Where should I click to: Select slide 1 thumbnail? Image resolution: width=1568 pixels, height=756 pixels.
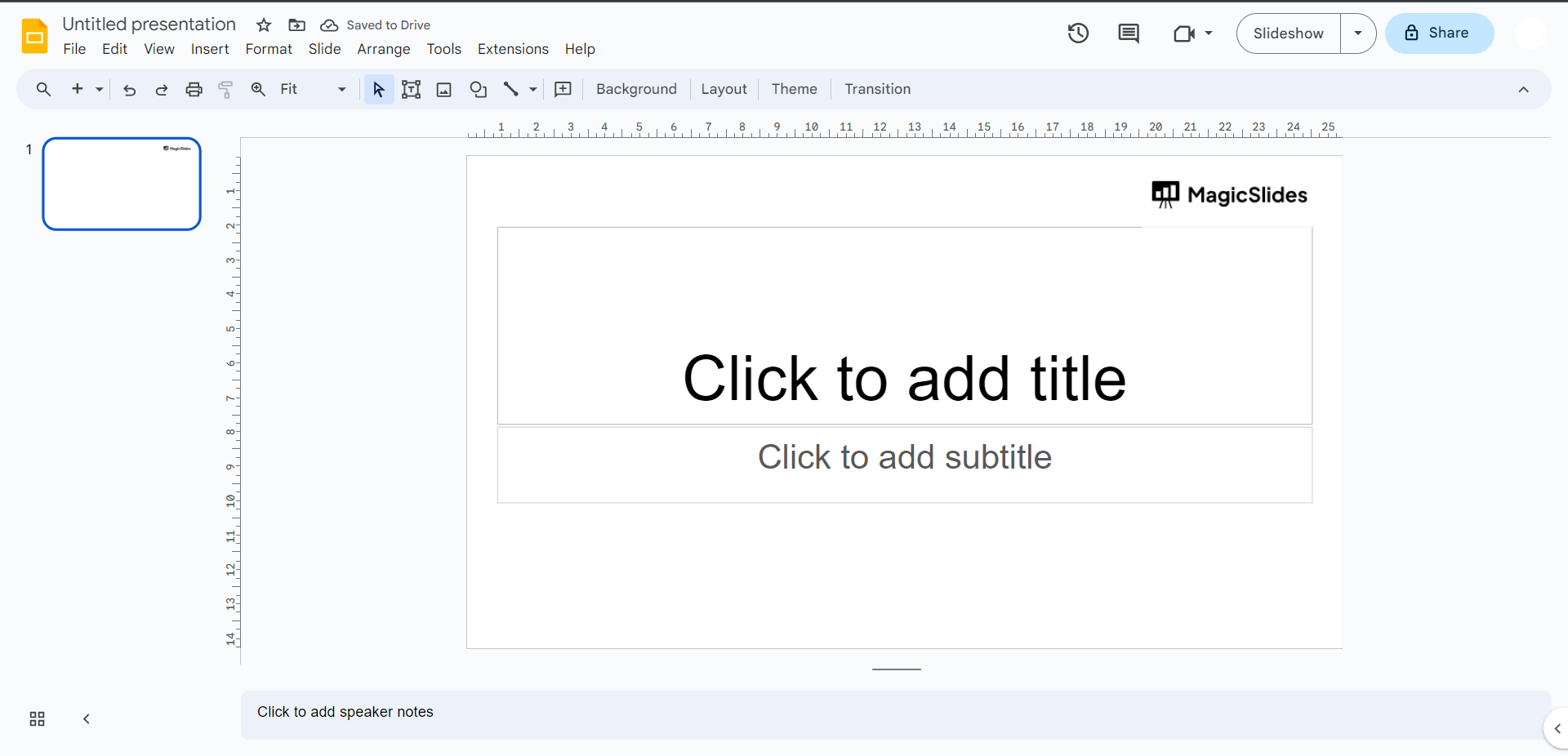tap(122, 184)
